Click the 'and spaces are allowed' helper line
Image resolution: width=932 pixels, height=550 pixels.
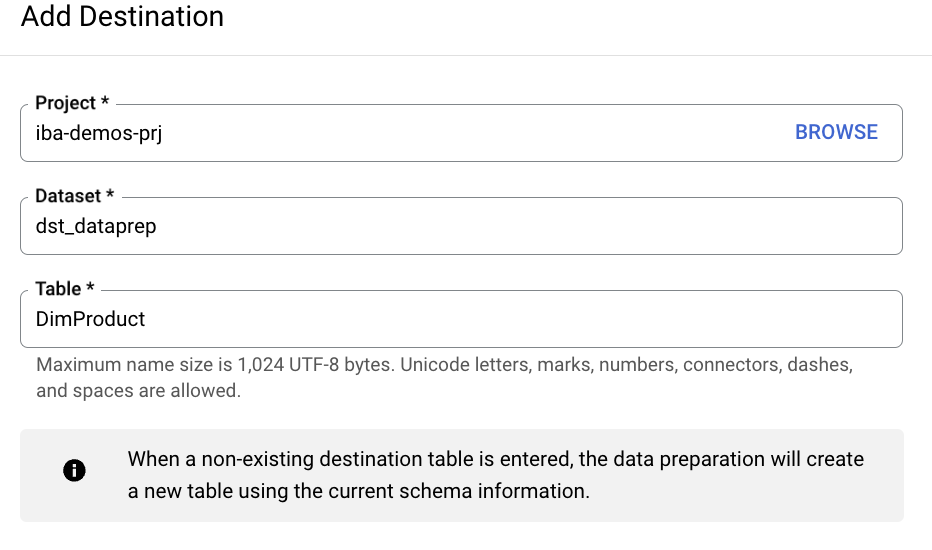(138, 391)
